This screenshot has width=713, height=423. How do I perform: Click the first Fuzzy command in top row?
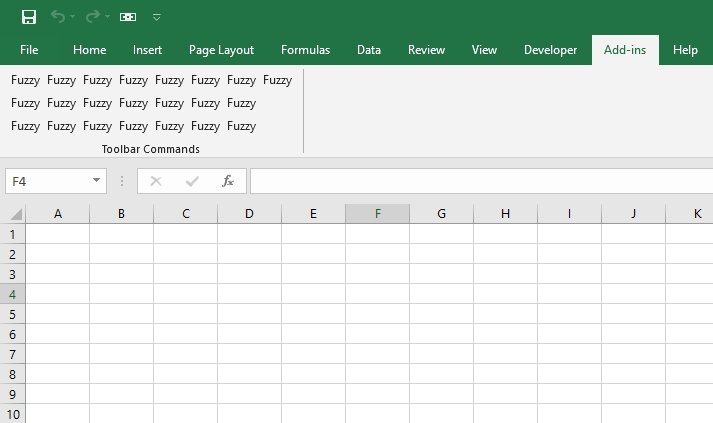[25, 80]
